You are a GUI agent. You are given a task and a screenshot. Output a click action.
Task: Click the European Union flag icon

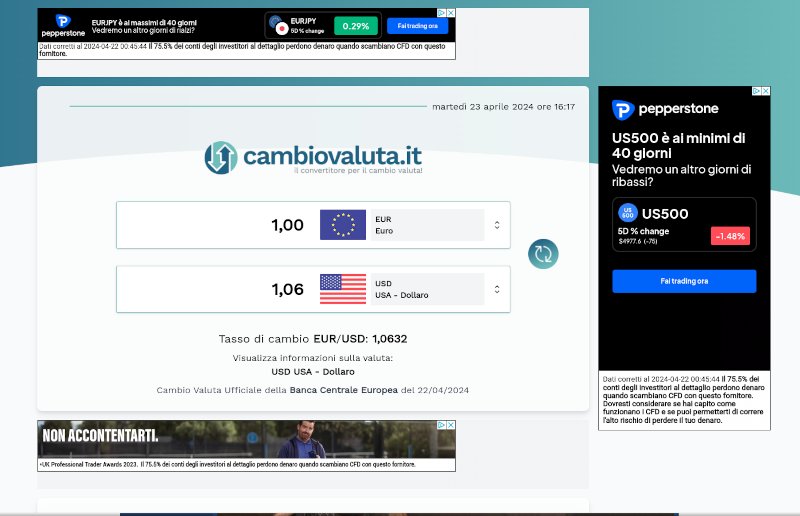tap(343, 225)
